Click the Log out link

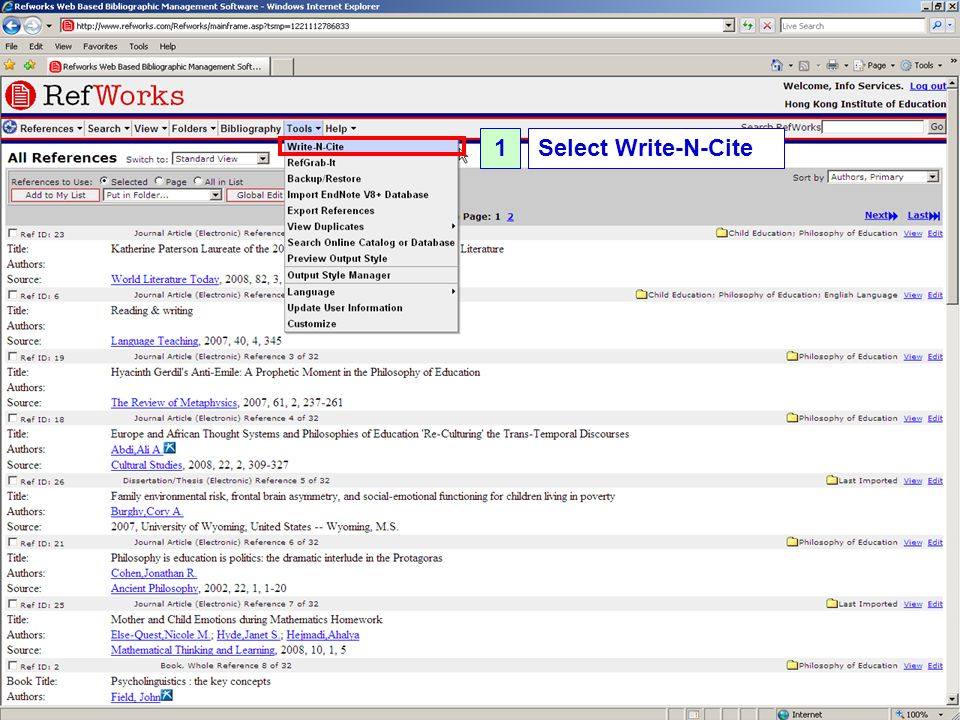[928, 86]
